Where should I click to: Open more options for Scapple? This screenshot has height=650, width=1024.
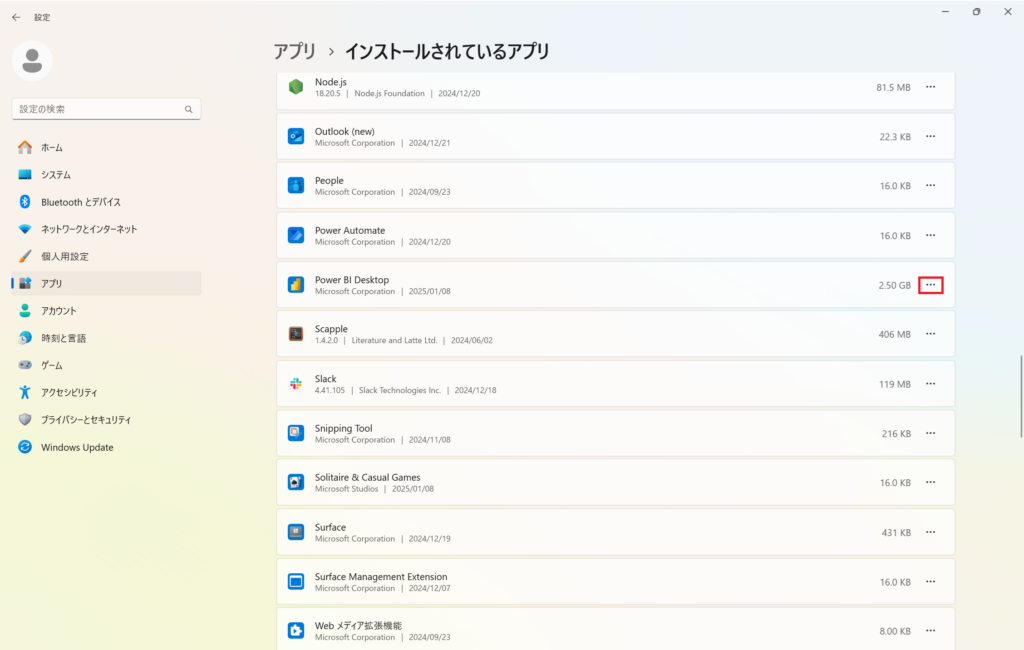pyautogui.click(x=931, y=334)
